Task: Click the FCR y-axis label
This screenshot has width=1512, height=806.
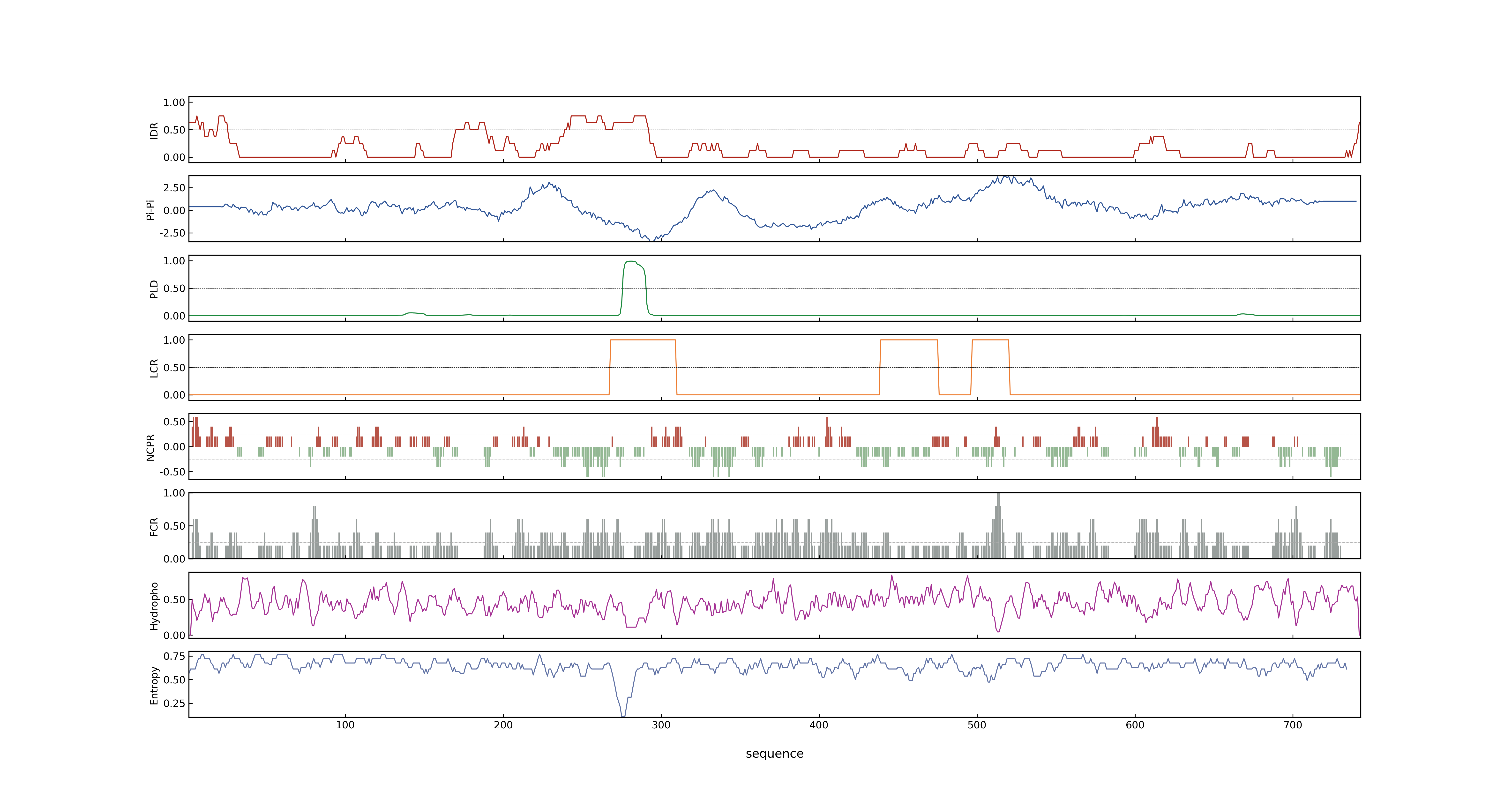Action: 154,526
